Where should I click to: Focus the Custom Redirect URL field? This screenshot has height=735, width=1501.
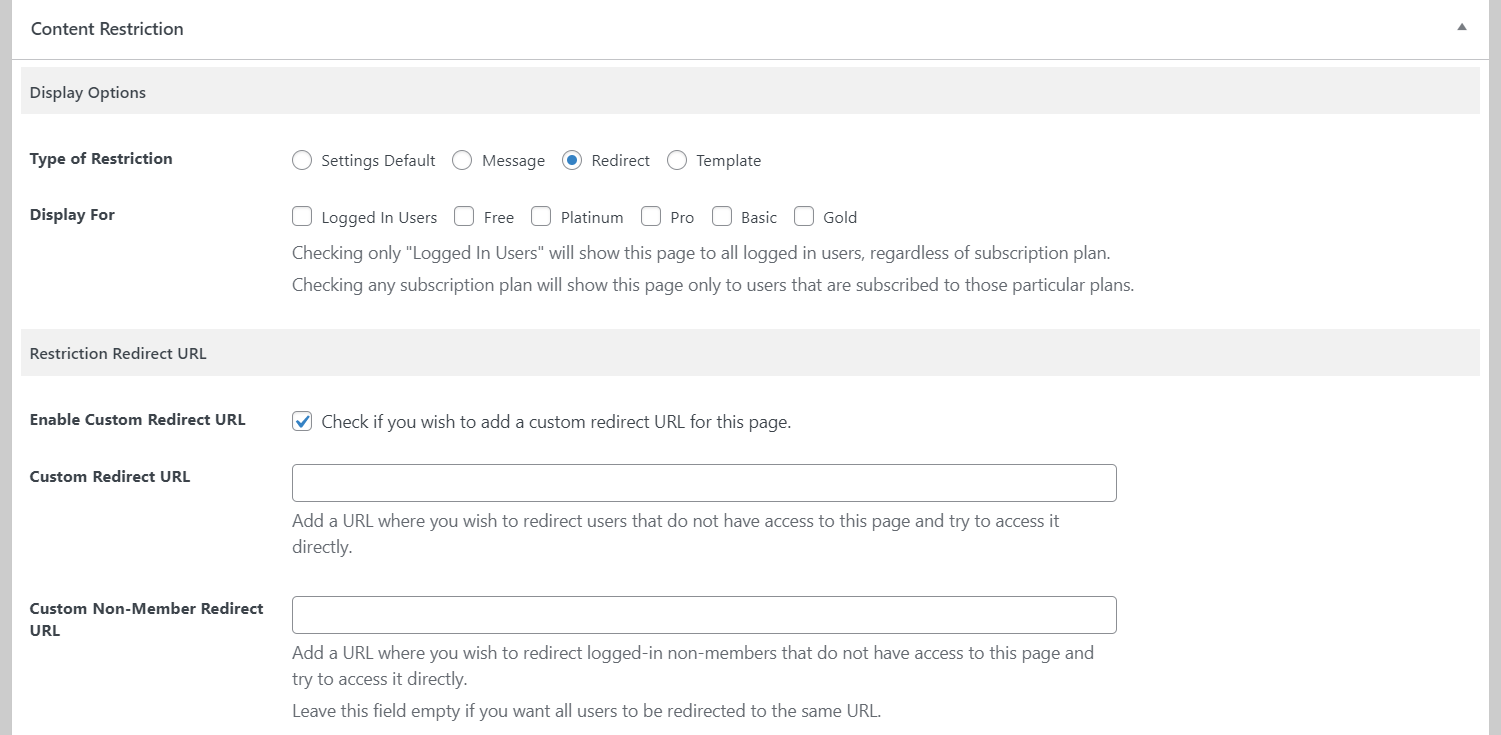click(704, 483)
